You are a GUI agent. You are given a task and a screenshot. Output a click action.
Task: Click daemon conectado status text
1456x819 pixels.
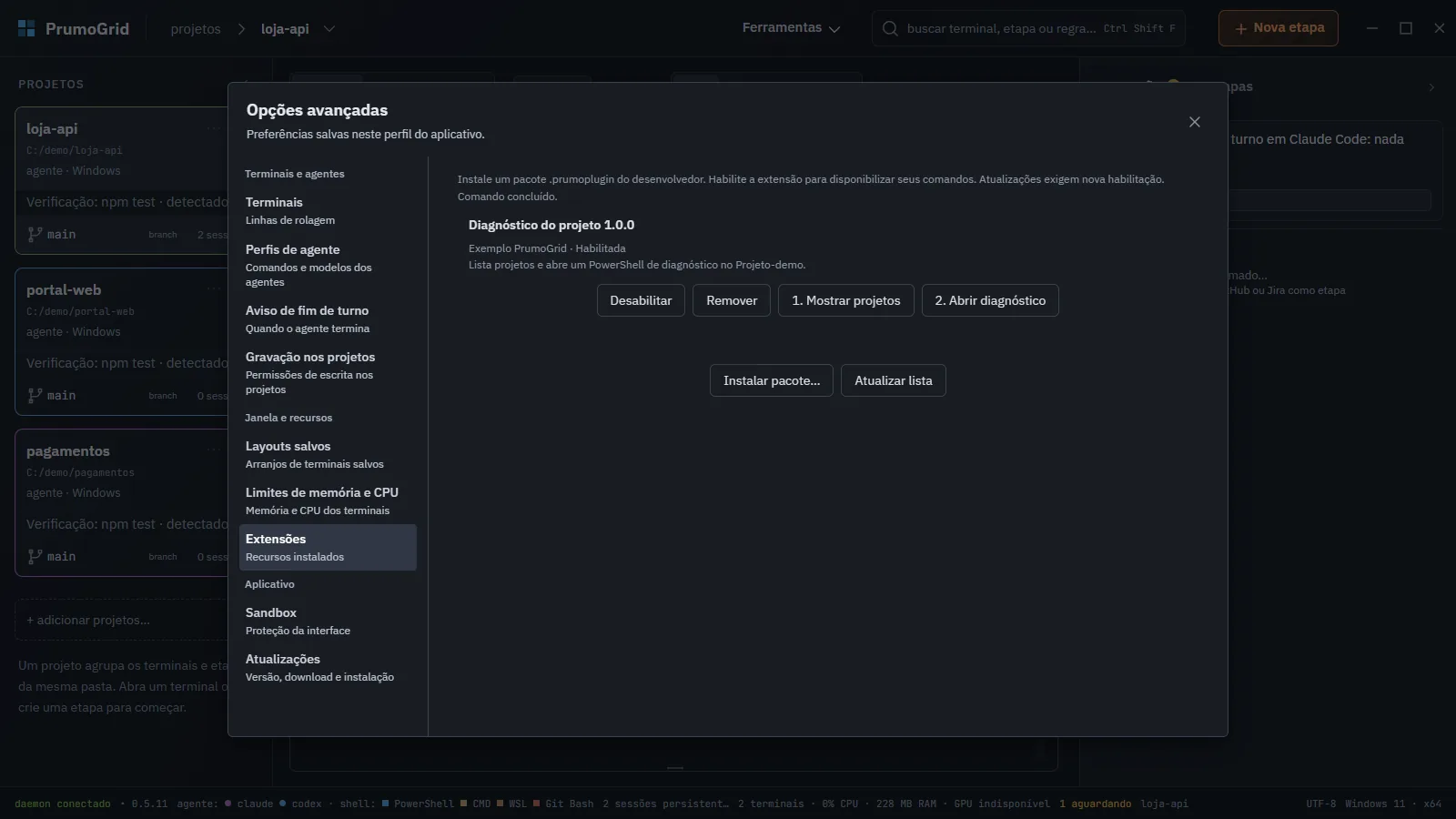pos(63,804)
